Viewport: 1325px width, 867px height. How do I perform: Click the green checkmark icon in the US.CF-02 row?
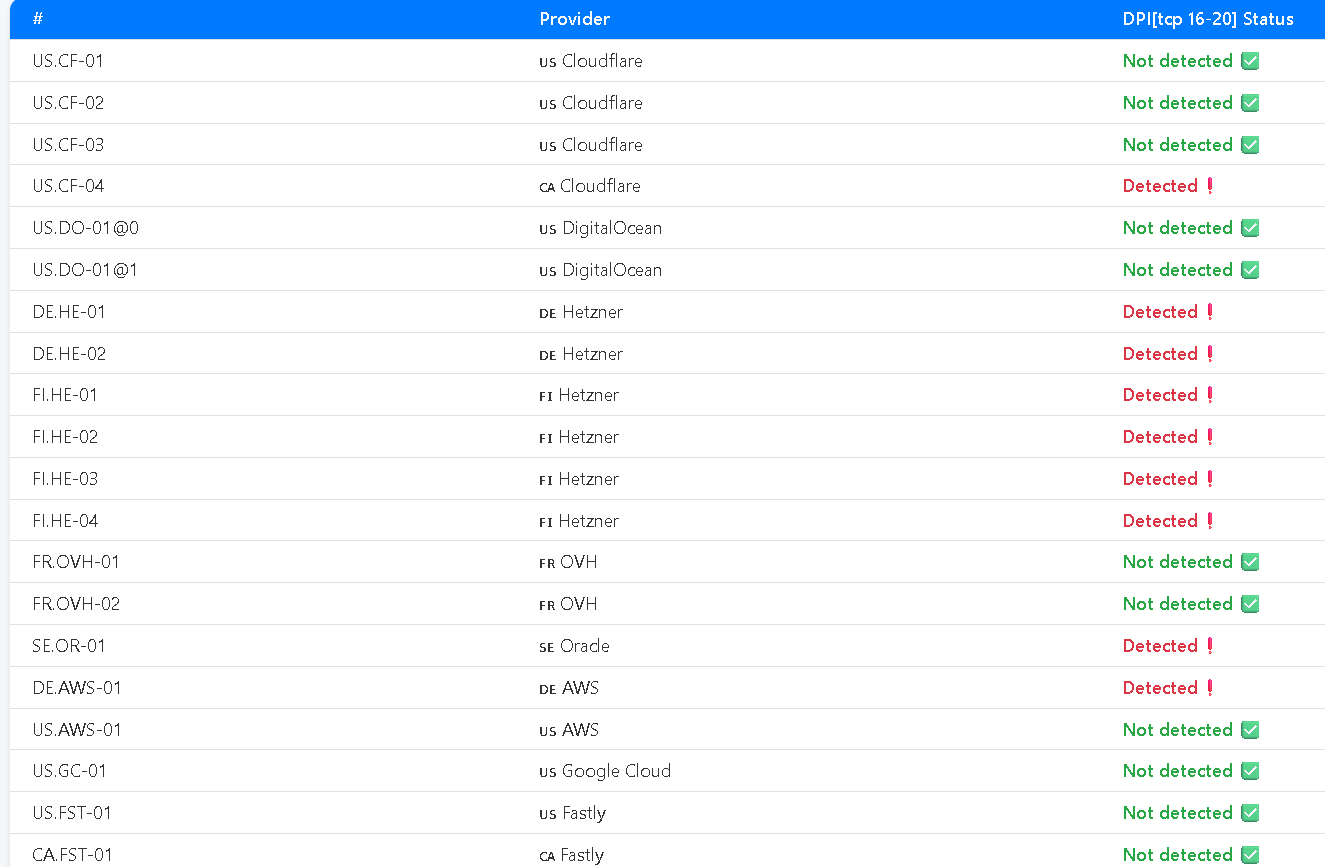pos(1249,103)
